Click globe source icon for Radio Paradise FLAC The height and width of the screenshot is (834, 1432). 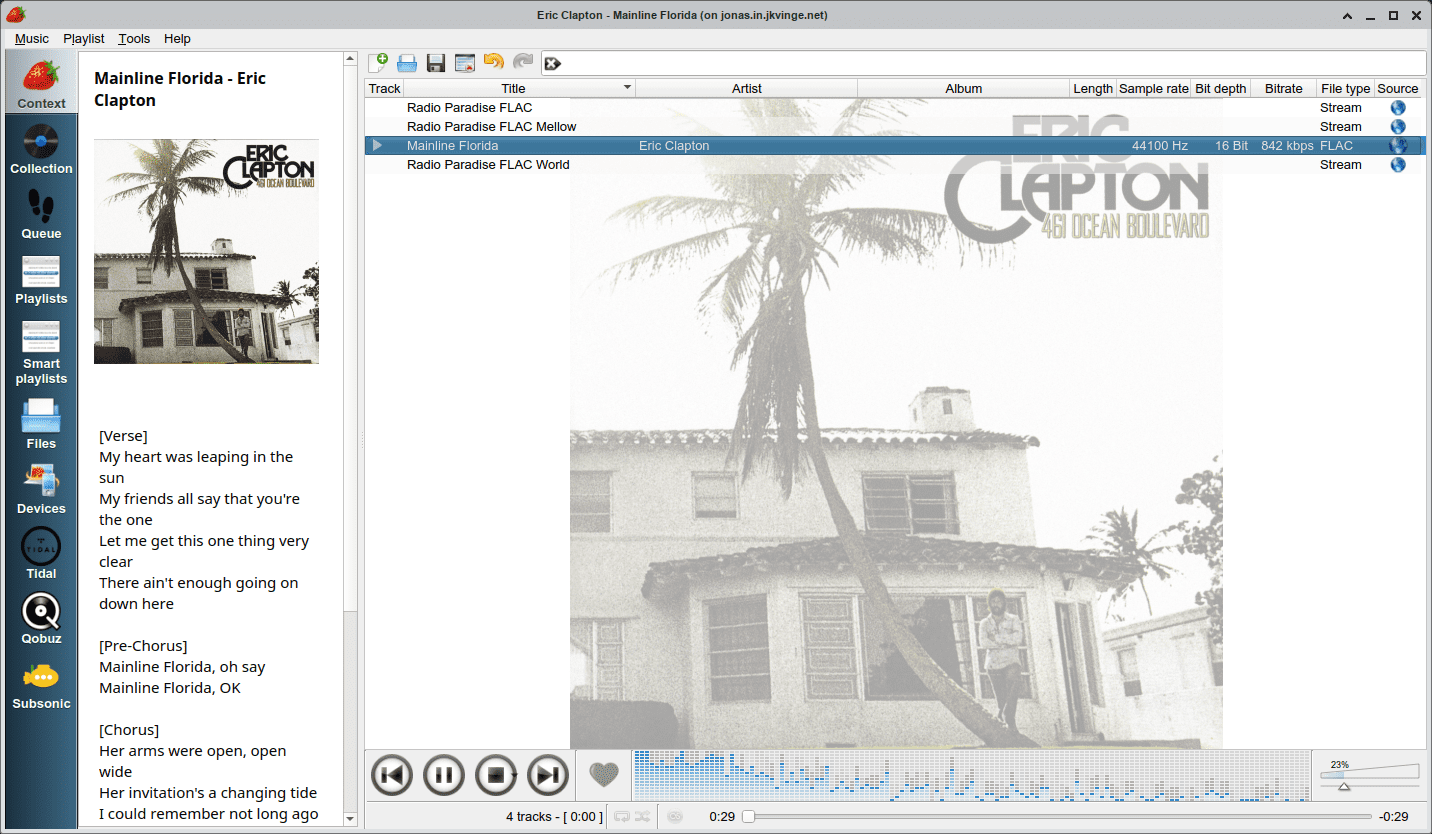click(1398, 108)
